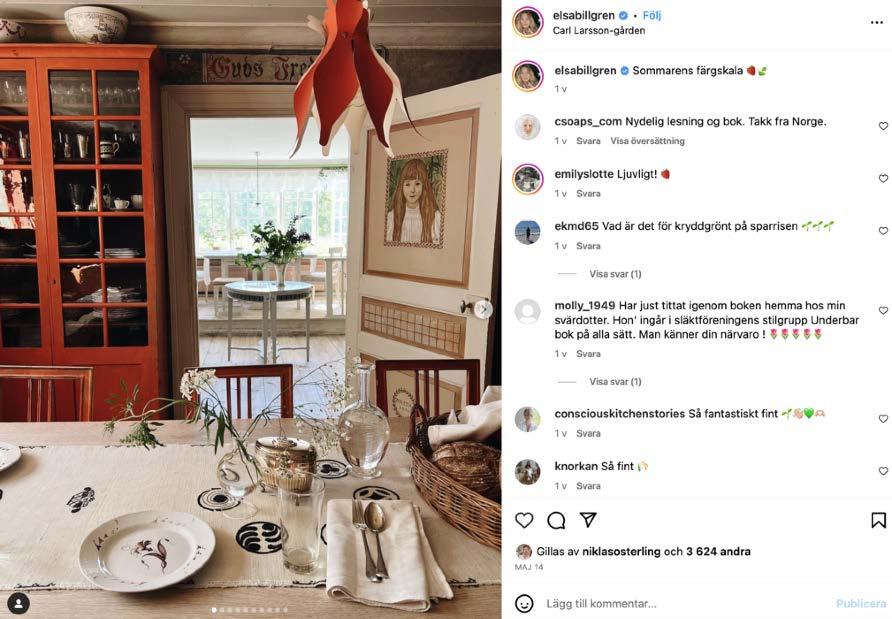Select the second carousel dot indicator

click(x=221, y=610)
